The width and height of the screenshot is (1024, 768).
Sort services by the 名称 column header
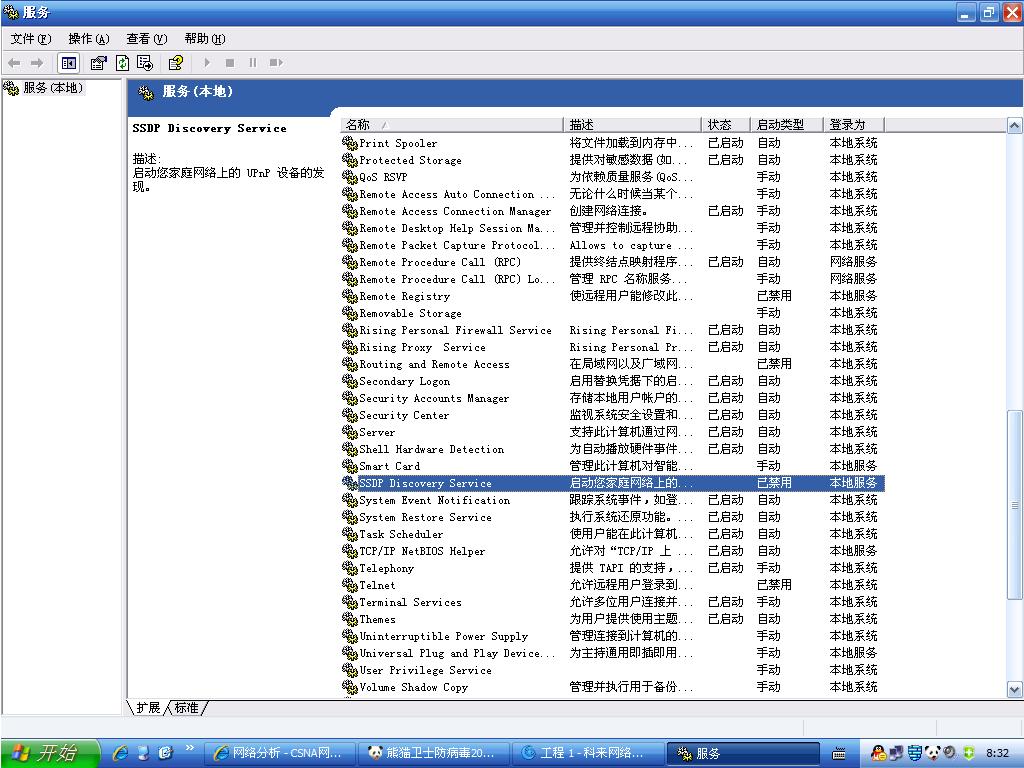452,125
